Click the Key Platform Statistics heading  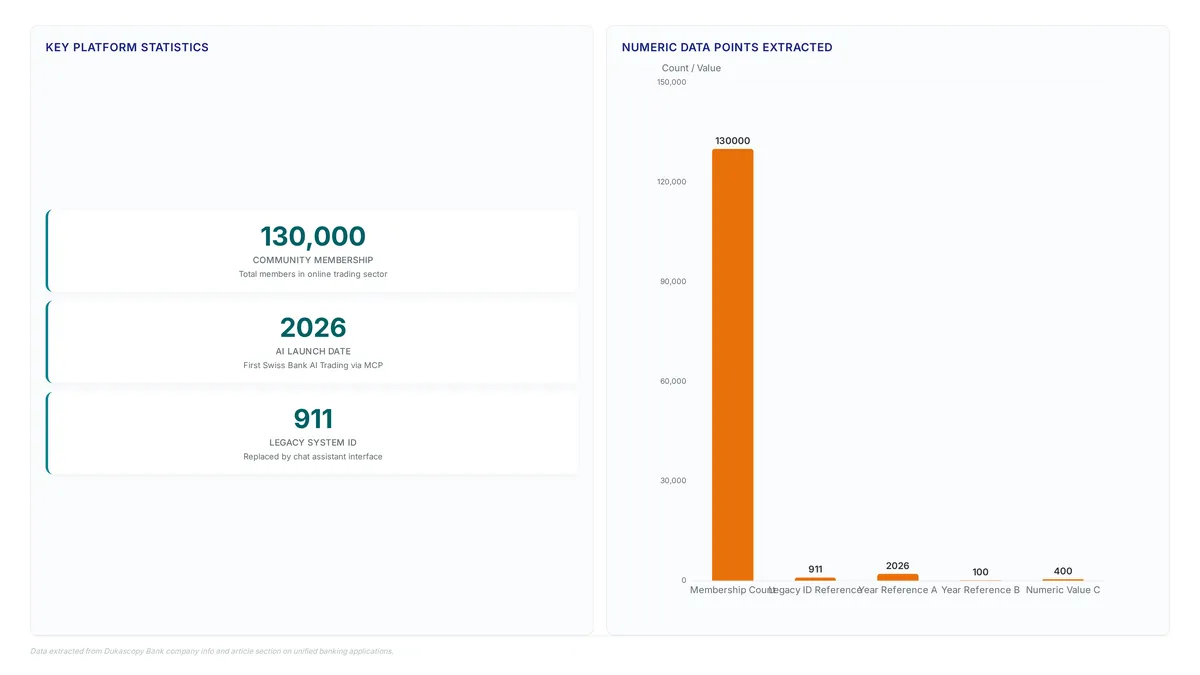click(x=127, y=47)
